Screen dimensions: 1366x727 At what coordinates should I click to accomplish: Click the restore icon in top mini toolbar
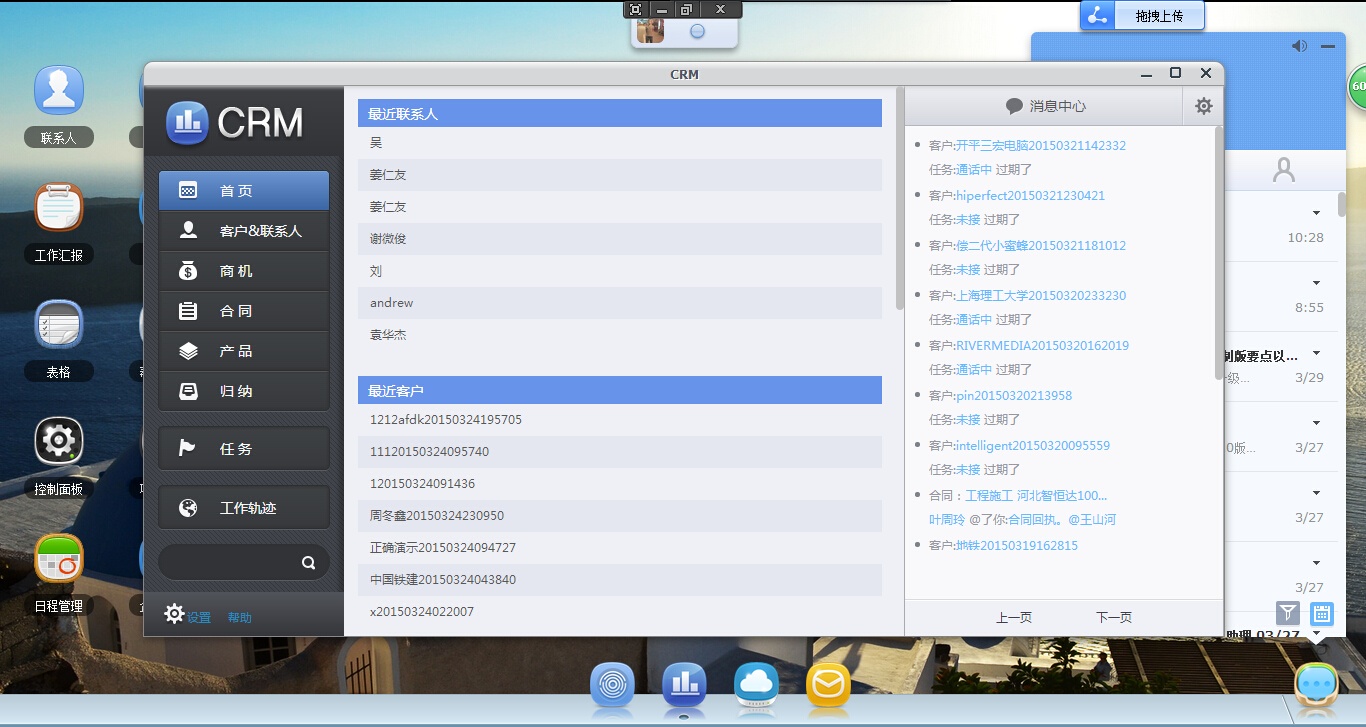click(x=686, y=9)
